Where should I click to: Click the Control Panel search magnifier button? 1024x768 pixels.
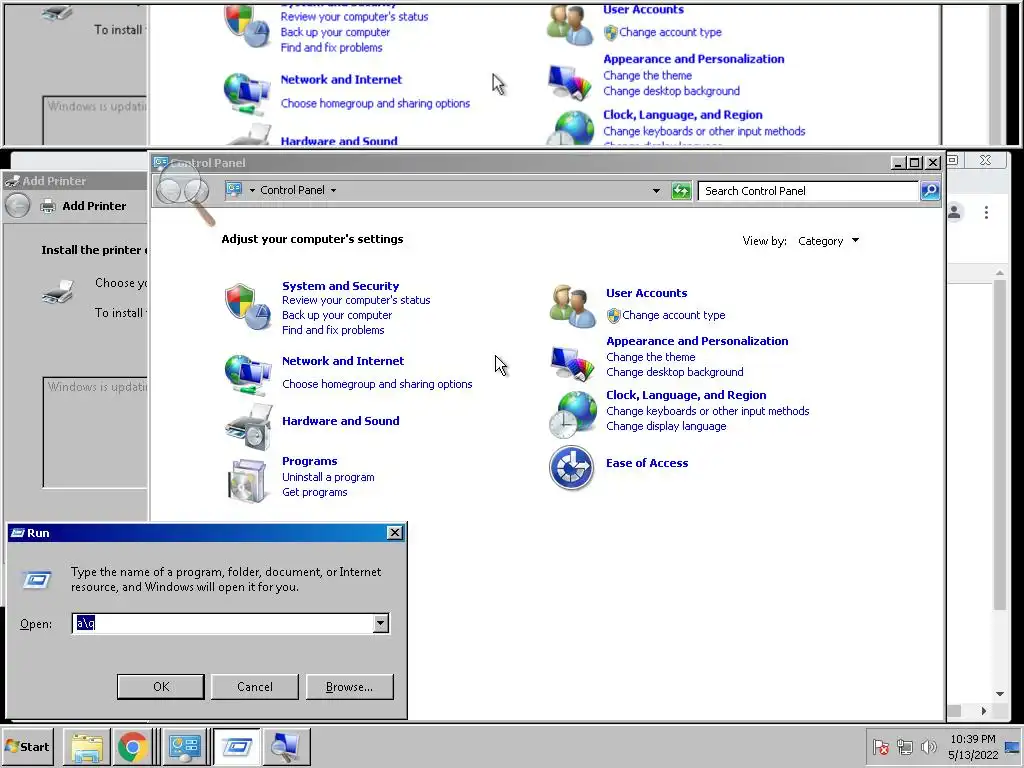(x=930, y=191)
